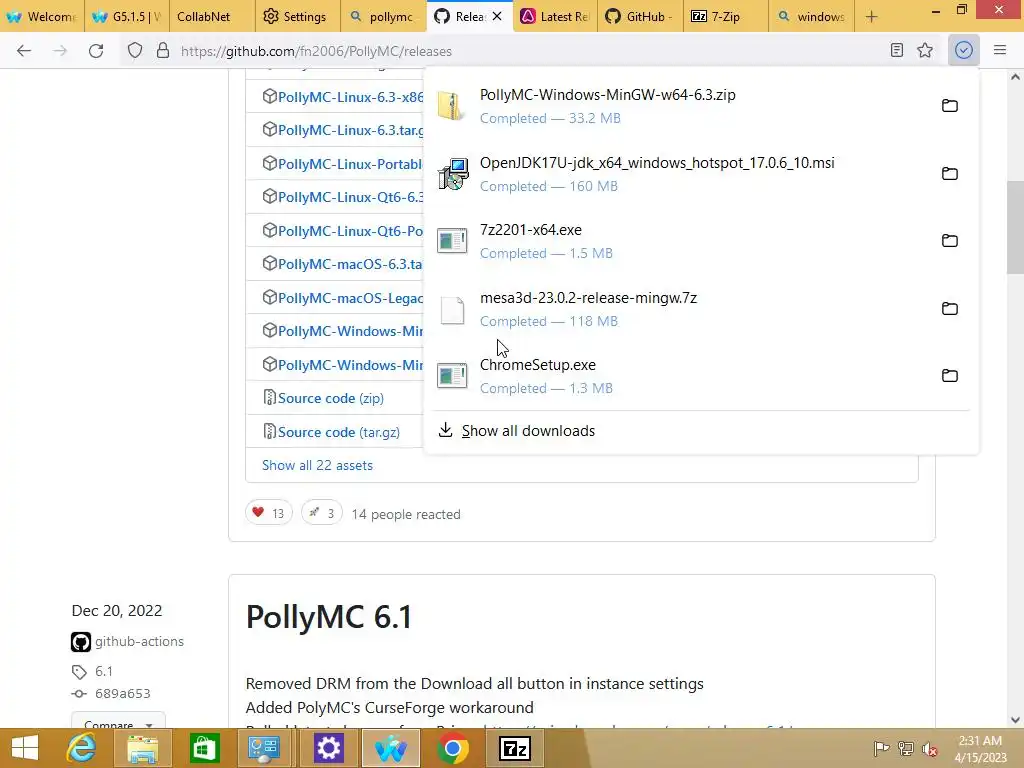Show PollyMC-Windows-MinGW-w64-6.3.zip in folder

click(x=950, y=106)
